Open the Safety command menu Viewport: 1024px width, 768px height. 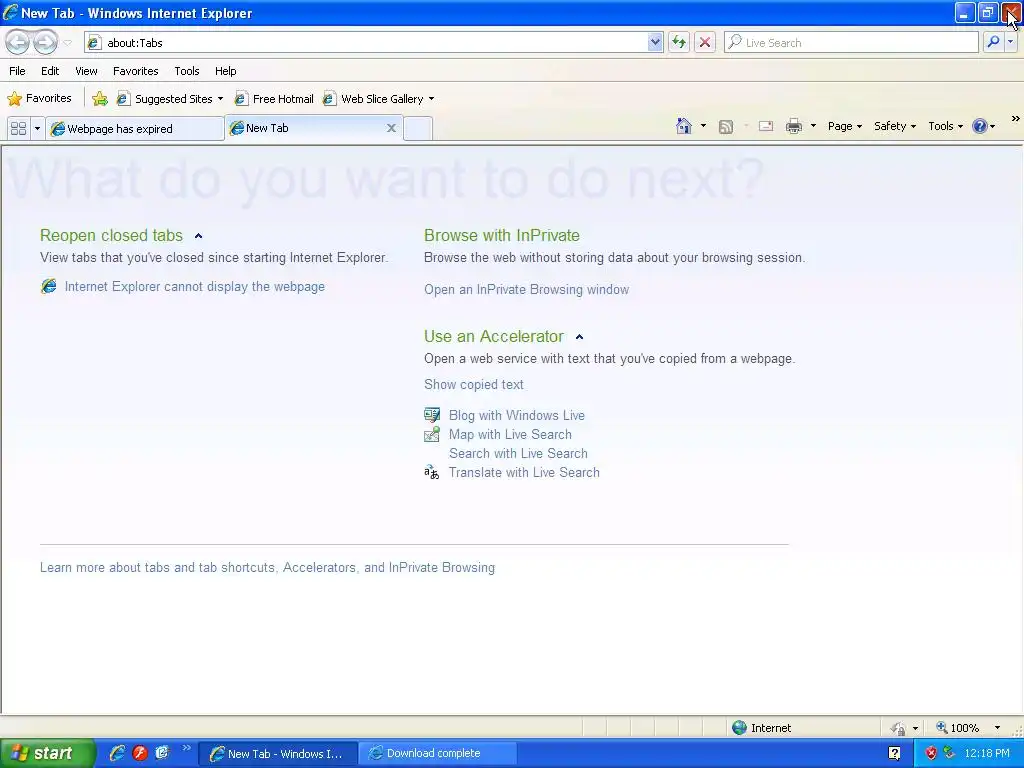click(x=895, y=126)
